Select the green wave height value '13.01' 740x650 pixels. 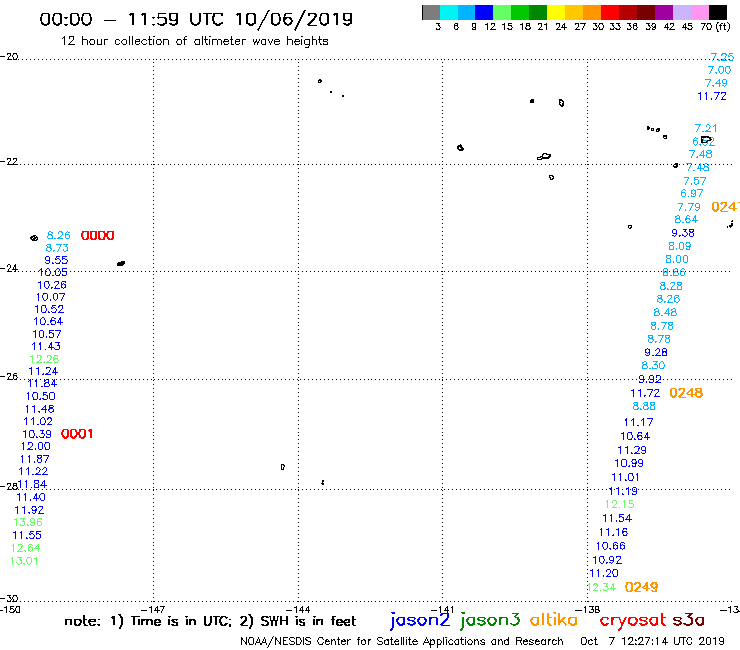(24, 561)
